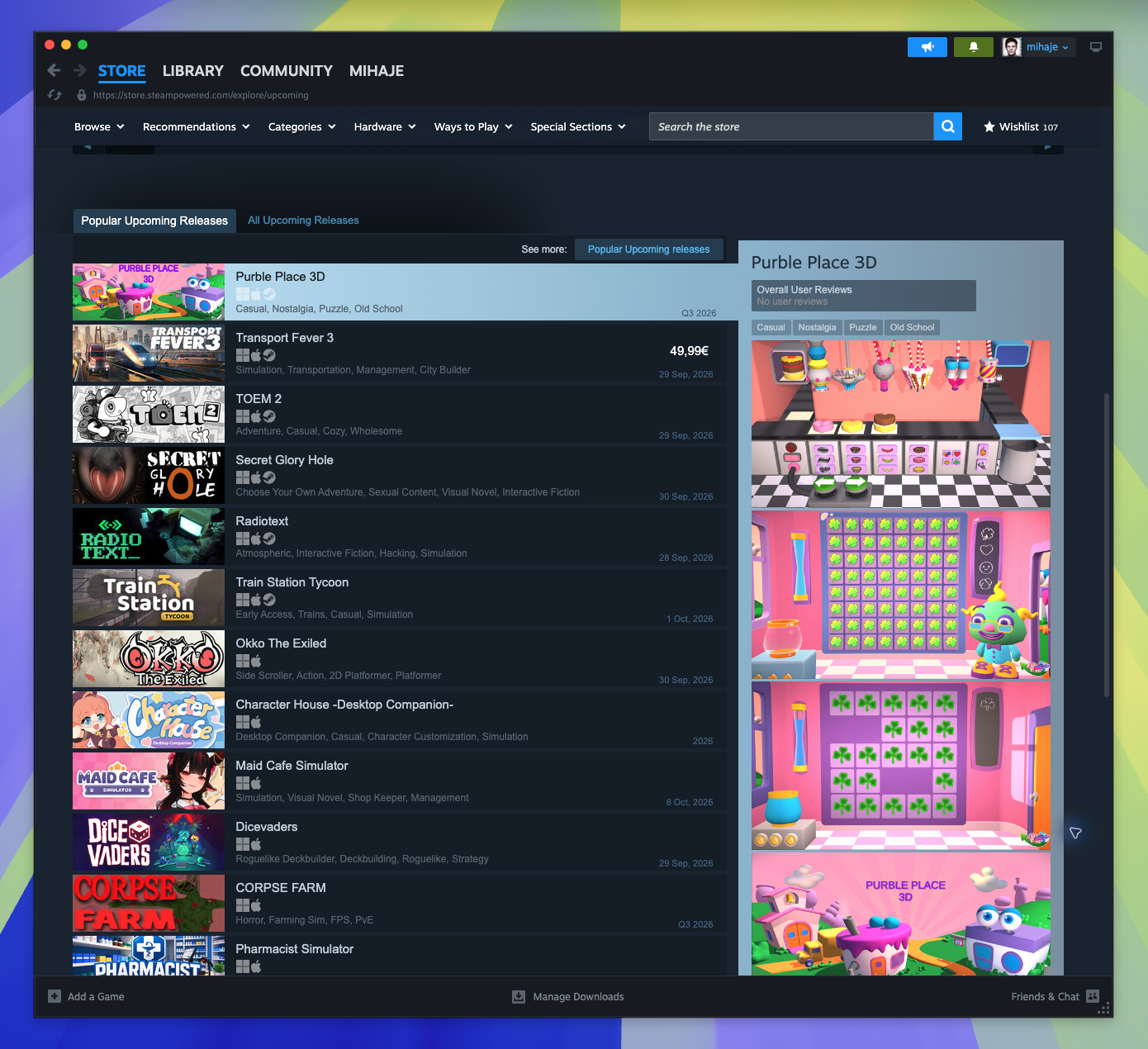Click the Puzzle tag button
The image size is (1148, 1049).
click(863, 327)
